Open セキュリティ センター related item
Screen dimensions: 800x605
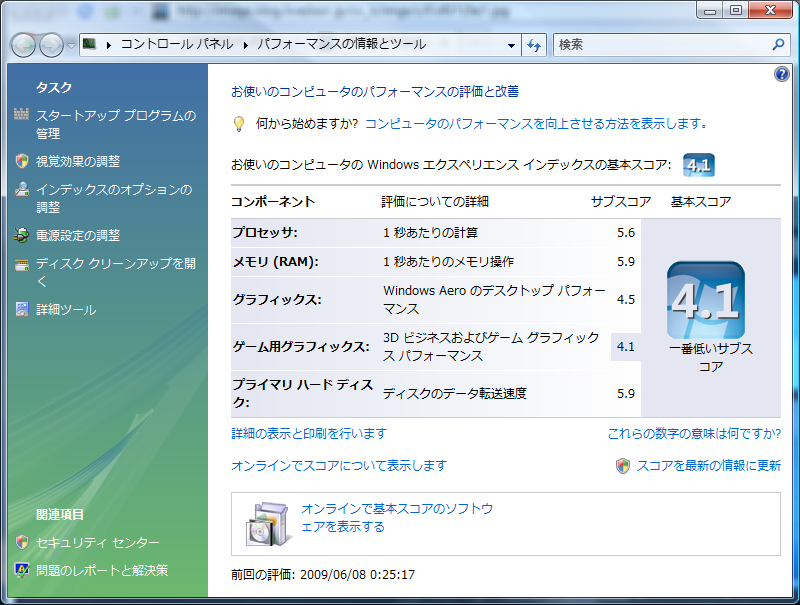97,542
